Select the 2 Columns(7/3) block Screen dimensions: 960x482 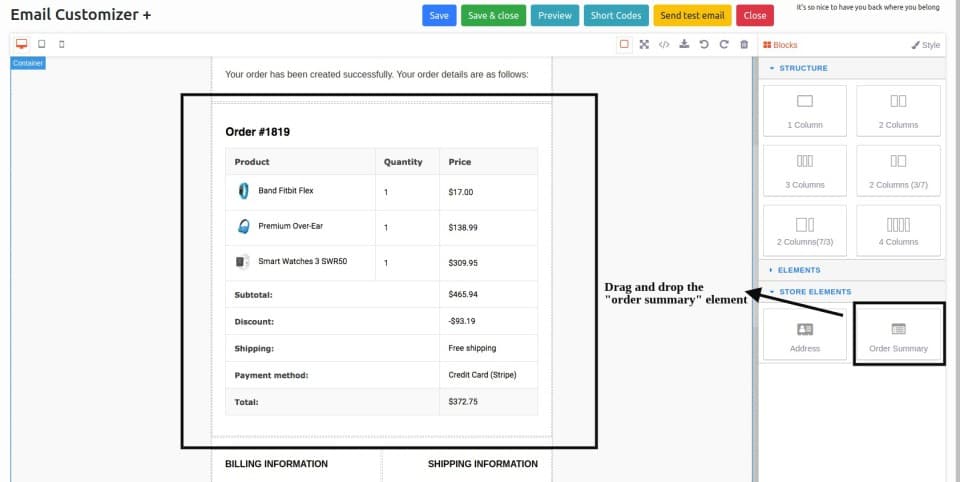(x=804, y=230)
